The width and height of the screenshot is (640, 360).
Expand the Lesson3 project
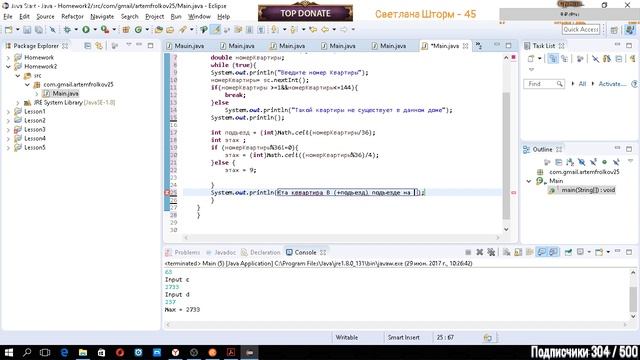point(8,129)
